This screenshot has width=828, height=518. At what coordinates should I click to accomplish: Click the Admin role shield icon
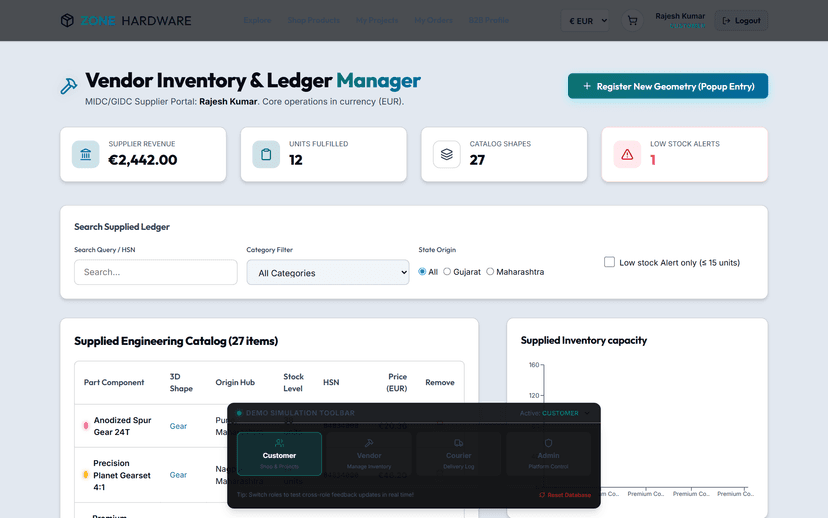[x=548, y=443]
